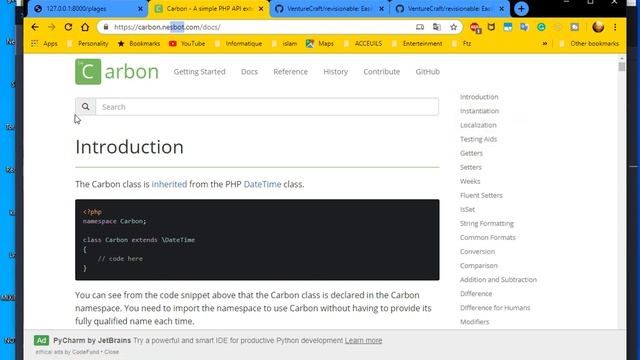Screen dimensions: 640x360
Task: Open the browser home page icon
Action: tap(85, 27)
